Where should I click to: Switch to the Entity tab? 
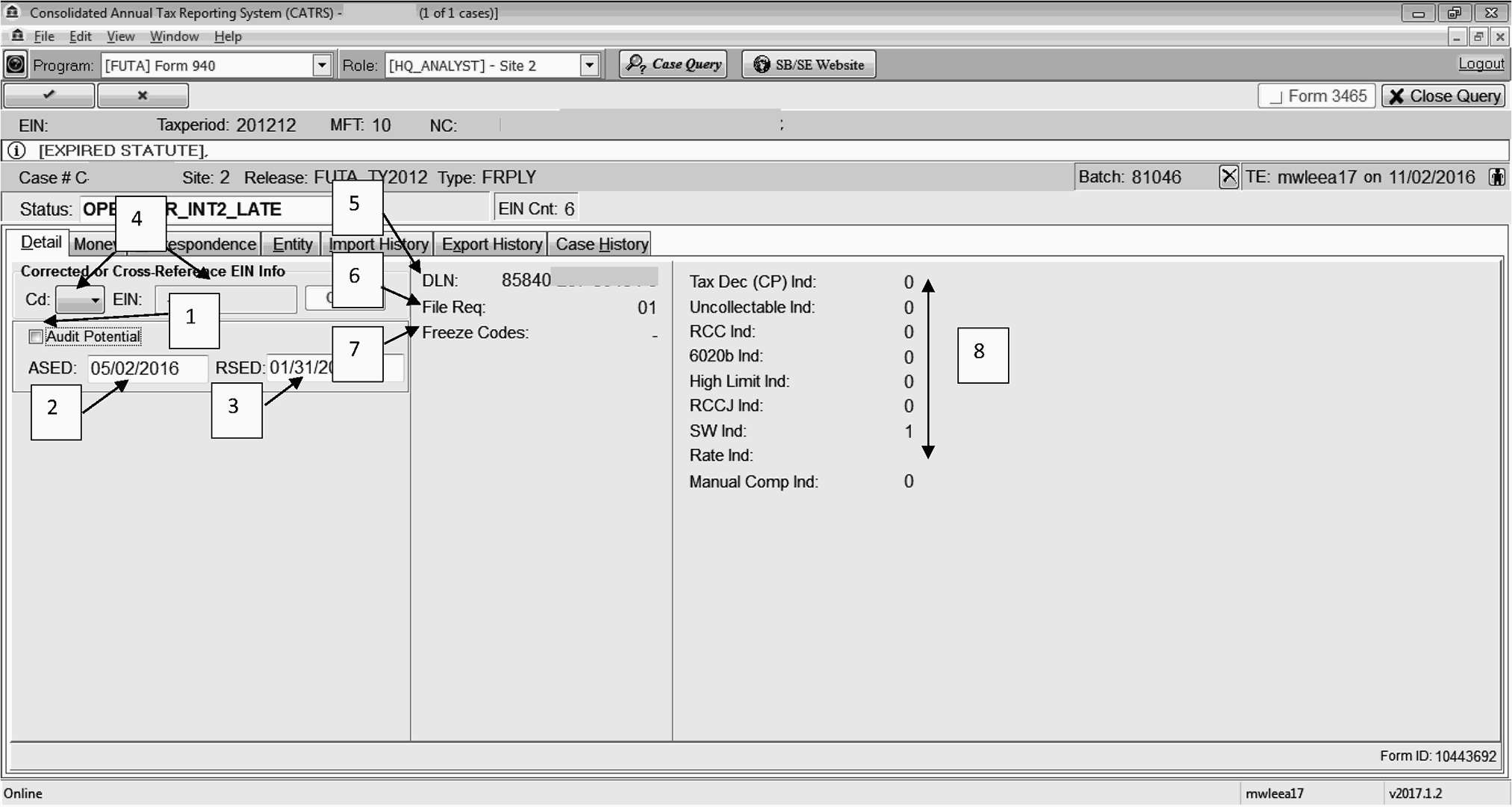click(292, 244)
